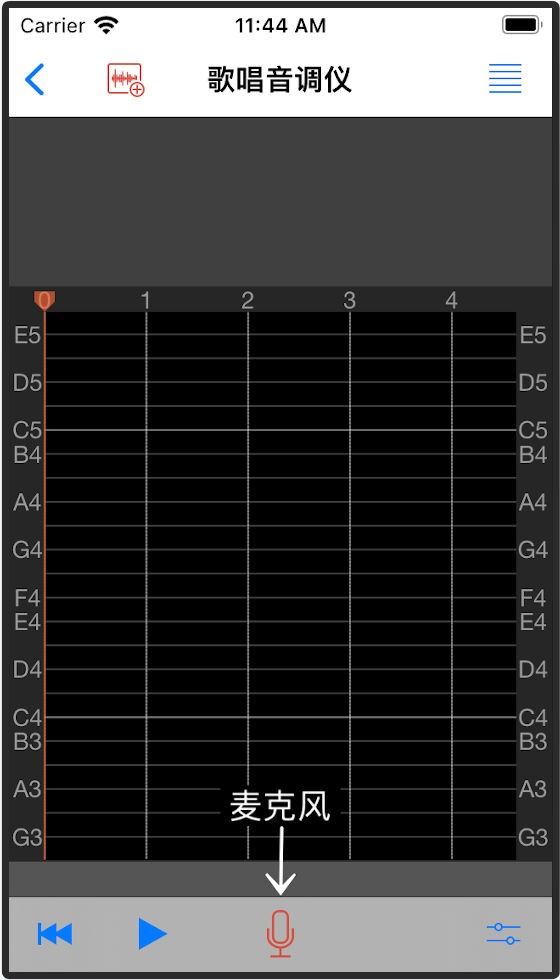The width and height of the screenshot is (560, 980).
Task: Select the left C4 pitch label
Action: click(28, 718)
